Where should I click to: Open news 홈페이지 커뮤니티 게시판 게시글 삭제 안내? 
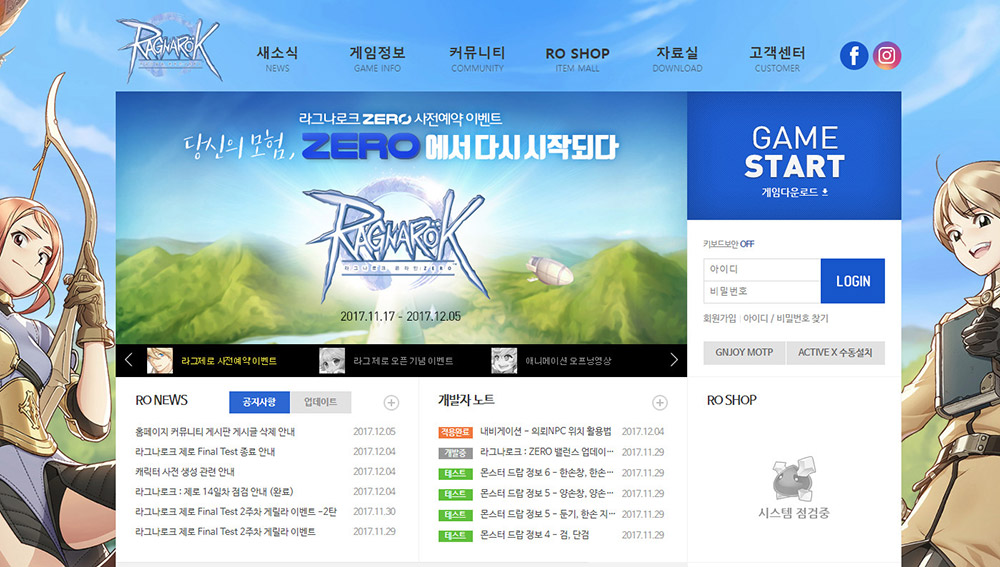[x=215, y=432]
